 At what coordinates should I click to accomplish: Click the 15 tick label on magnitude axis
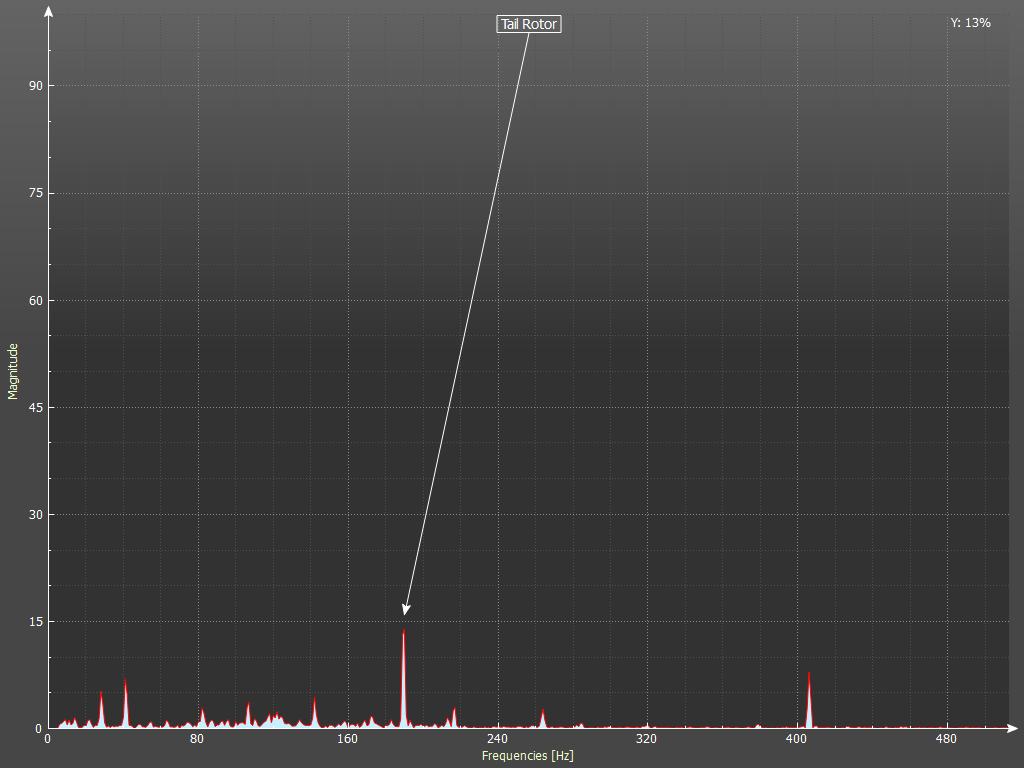[x=35, y=622]
